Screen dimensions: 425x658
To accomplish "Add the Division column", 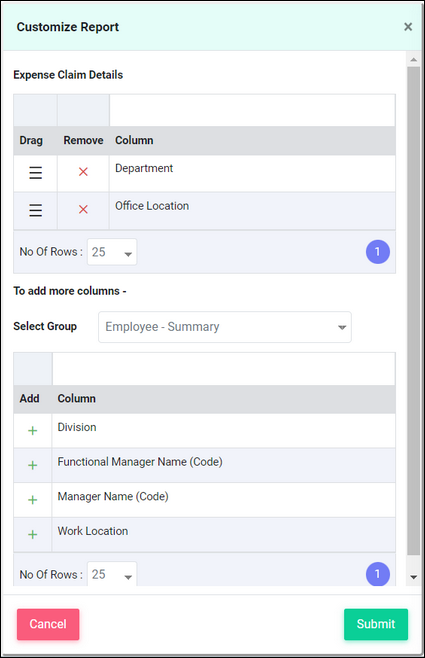I will (x=32, y=431).
